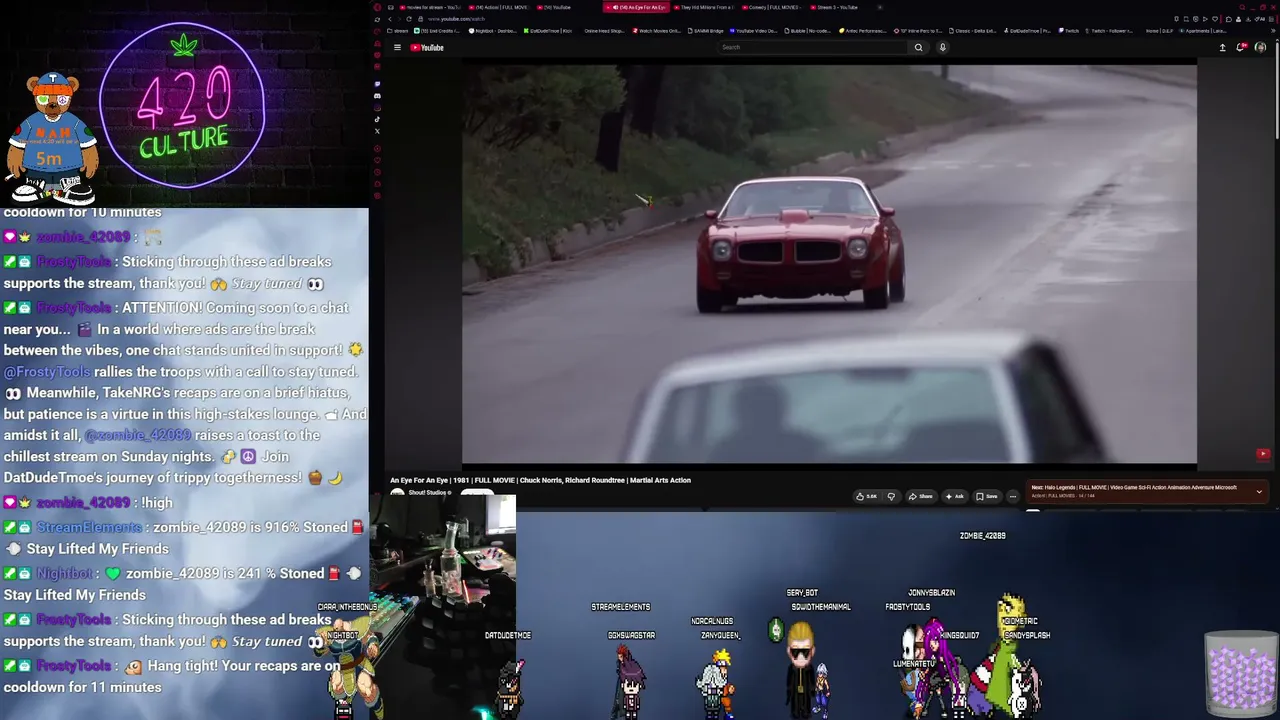Go back with browser back arrow
The height and width of the screenshot is (720, 1280).
pos(390,19)
